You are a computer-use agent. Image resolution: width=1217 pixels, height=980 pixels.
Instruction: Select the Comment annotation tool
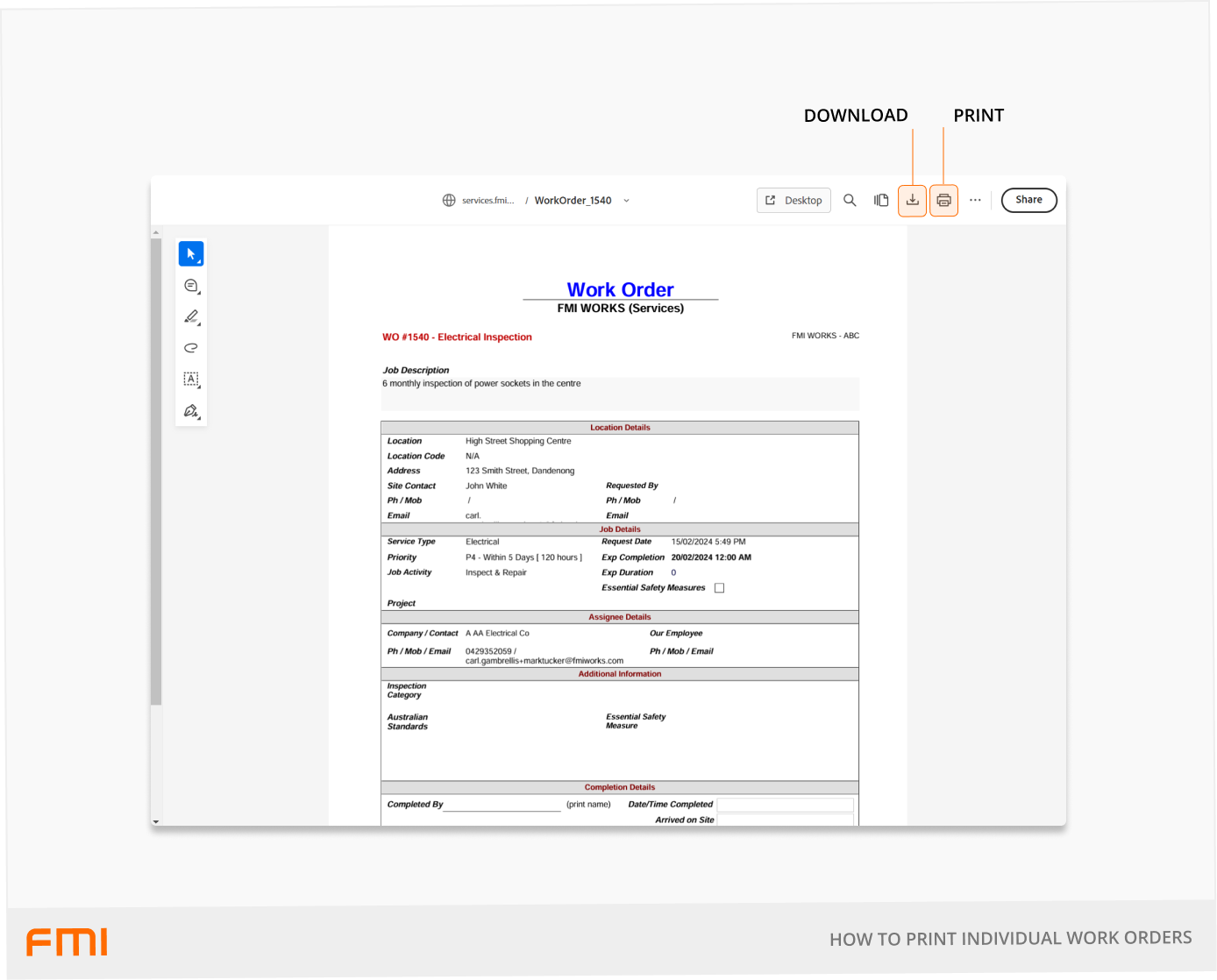coord(191,285)
